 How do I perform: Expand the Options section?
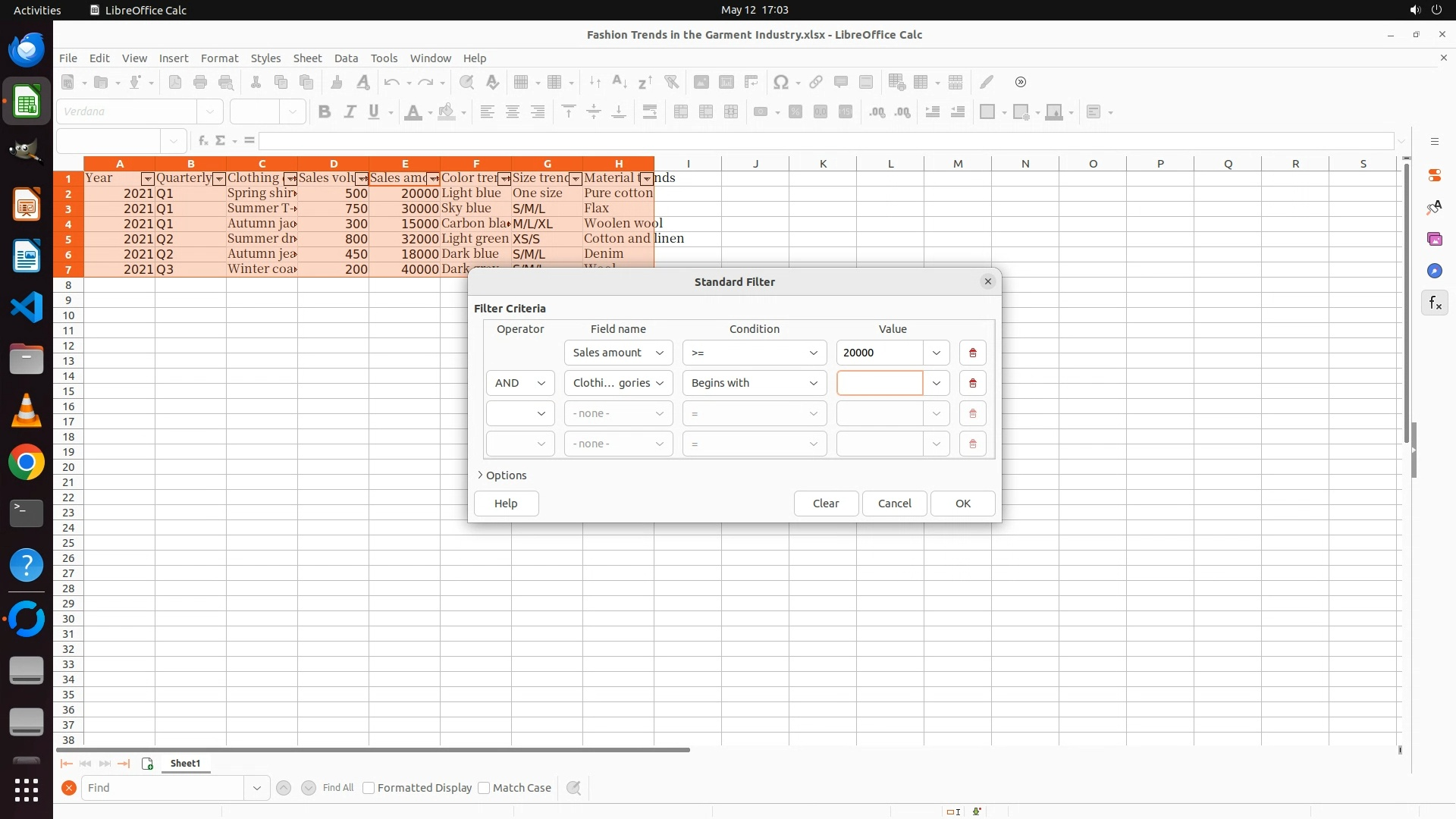click(502, 475)
